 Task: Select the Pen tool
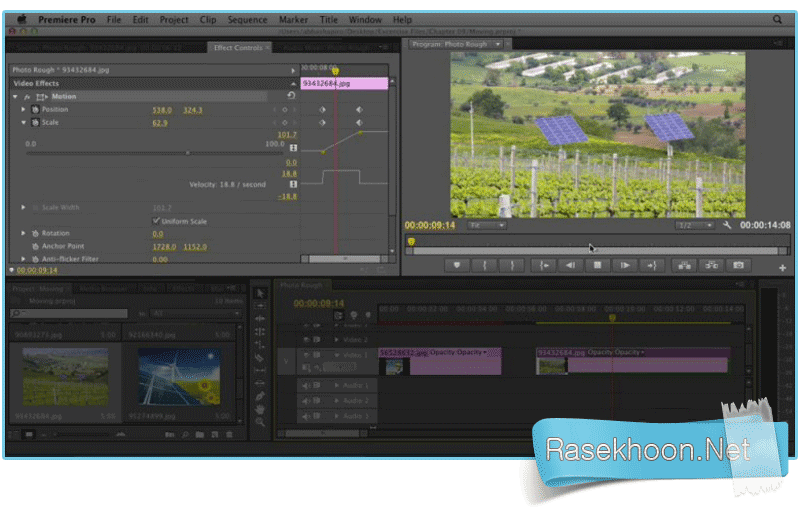260,396
